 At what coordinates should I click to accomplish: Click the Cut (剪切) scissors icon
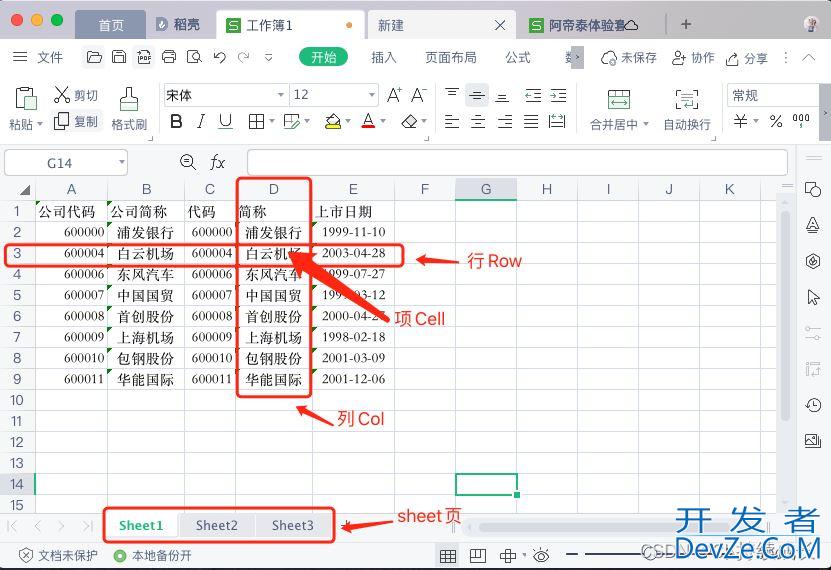(62, 95)
